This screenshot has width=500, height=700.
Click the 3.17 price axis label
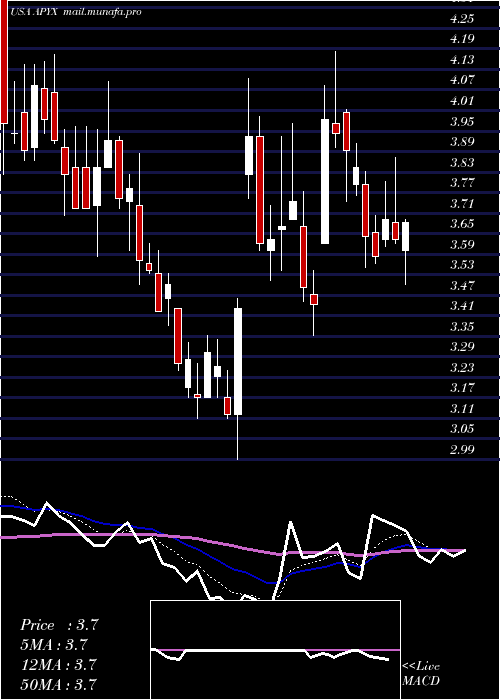(x=462, y=387)
